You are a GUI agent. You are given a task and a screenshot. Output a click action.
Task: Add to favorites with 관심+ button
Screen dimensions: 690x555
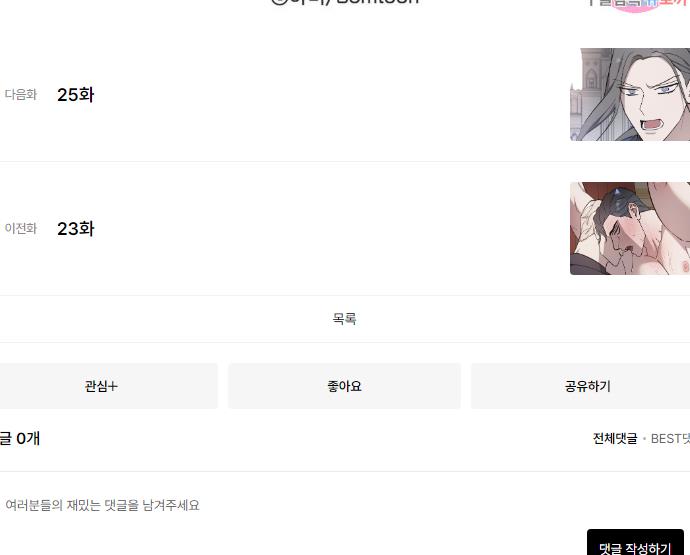(x=102, y=386)
